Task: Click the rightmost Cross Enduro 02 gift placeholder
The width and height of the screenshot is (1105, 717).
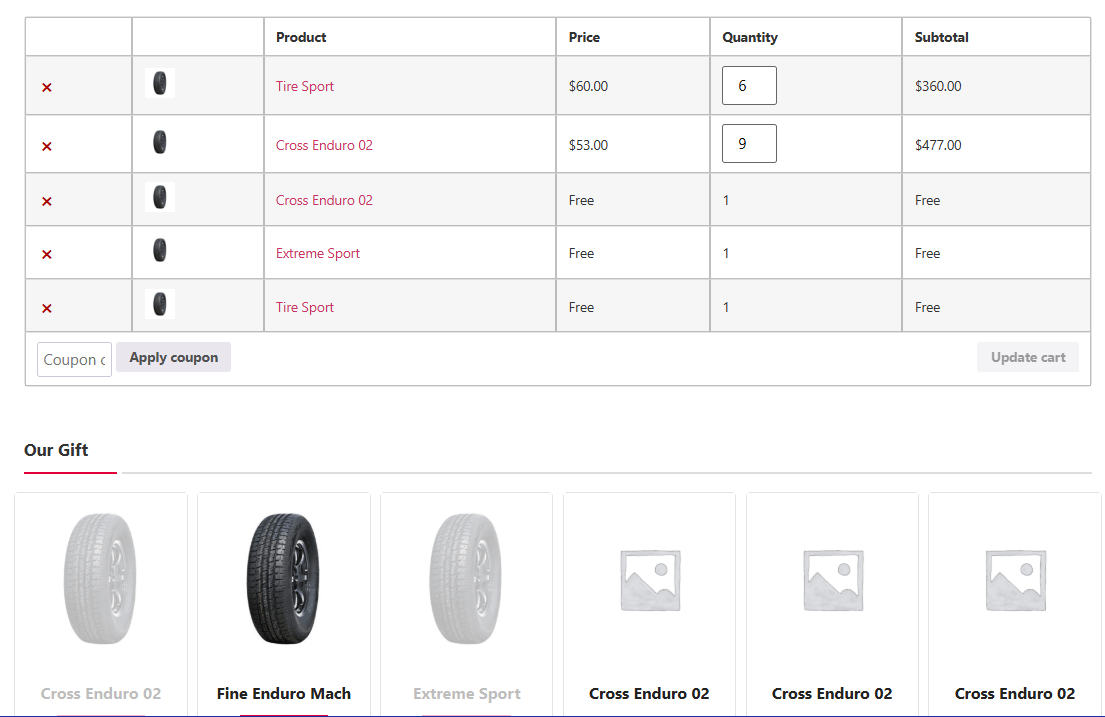Action: [x=1014, y=580]
